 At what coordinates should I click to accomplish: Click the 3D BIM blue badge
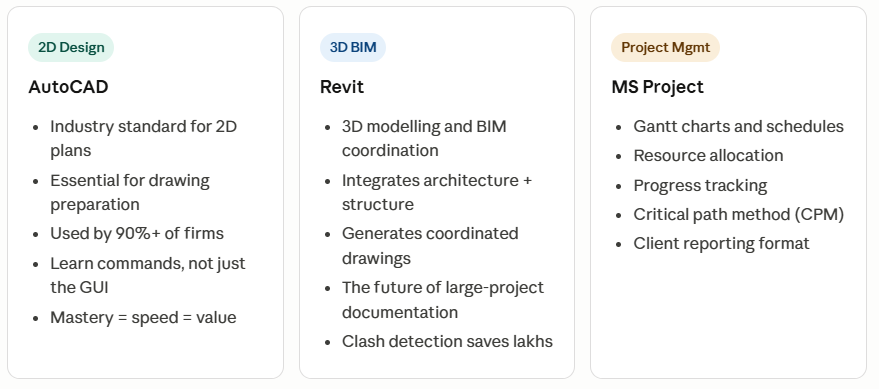[353, 48]
